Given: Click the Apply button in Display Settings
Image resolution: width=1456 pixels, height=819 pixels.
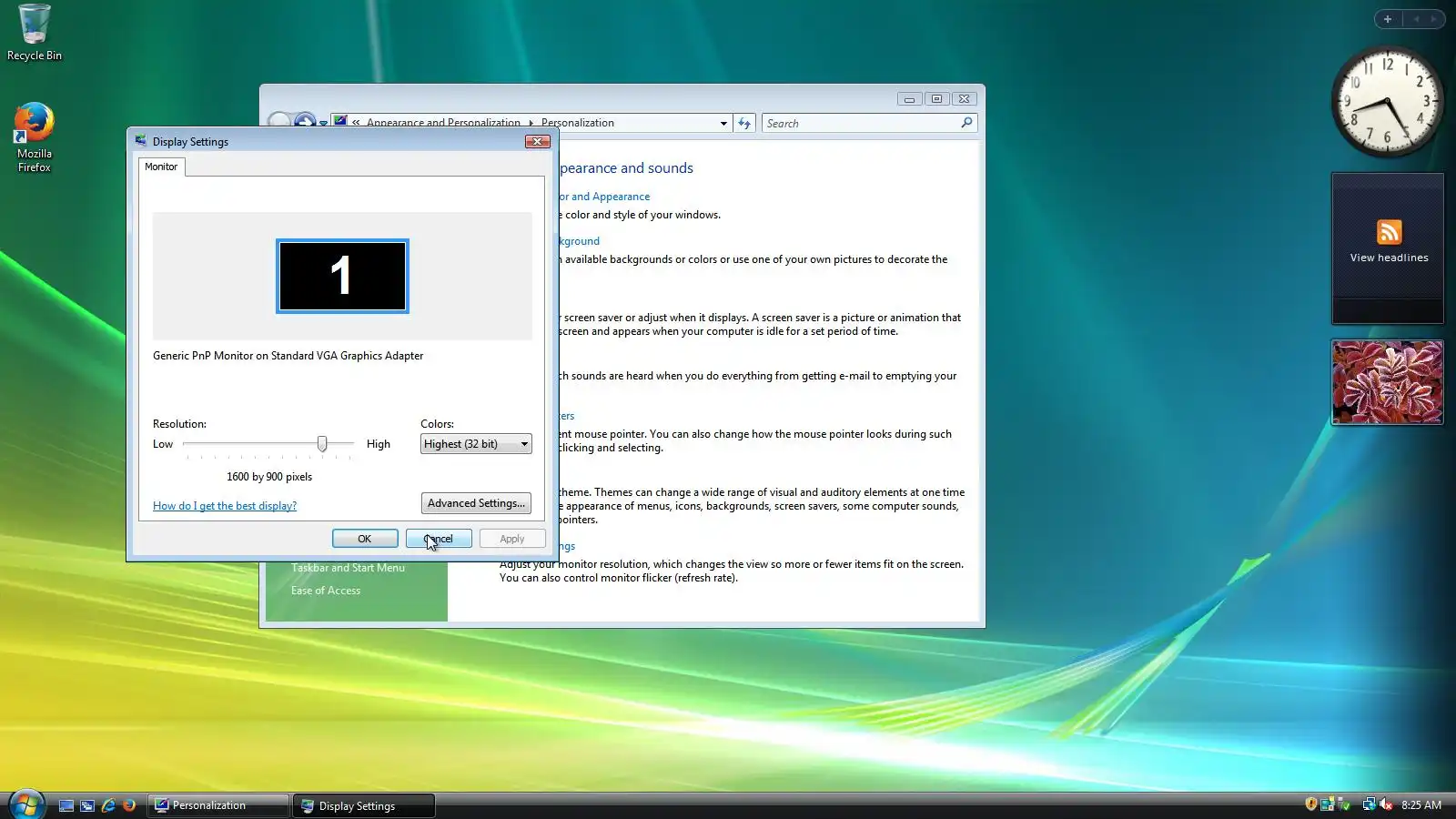Looking at the screenshot, I should click(x=512, y=539).
